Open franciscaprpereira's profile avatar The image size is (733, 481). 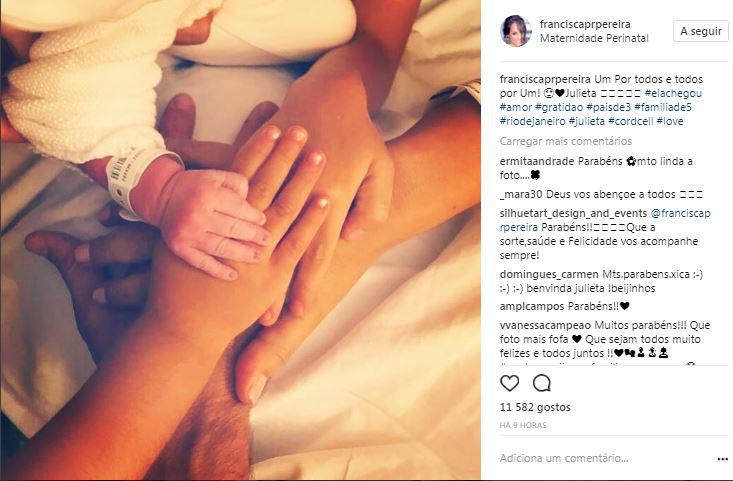coord(516,31)
